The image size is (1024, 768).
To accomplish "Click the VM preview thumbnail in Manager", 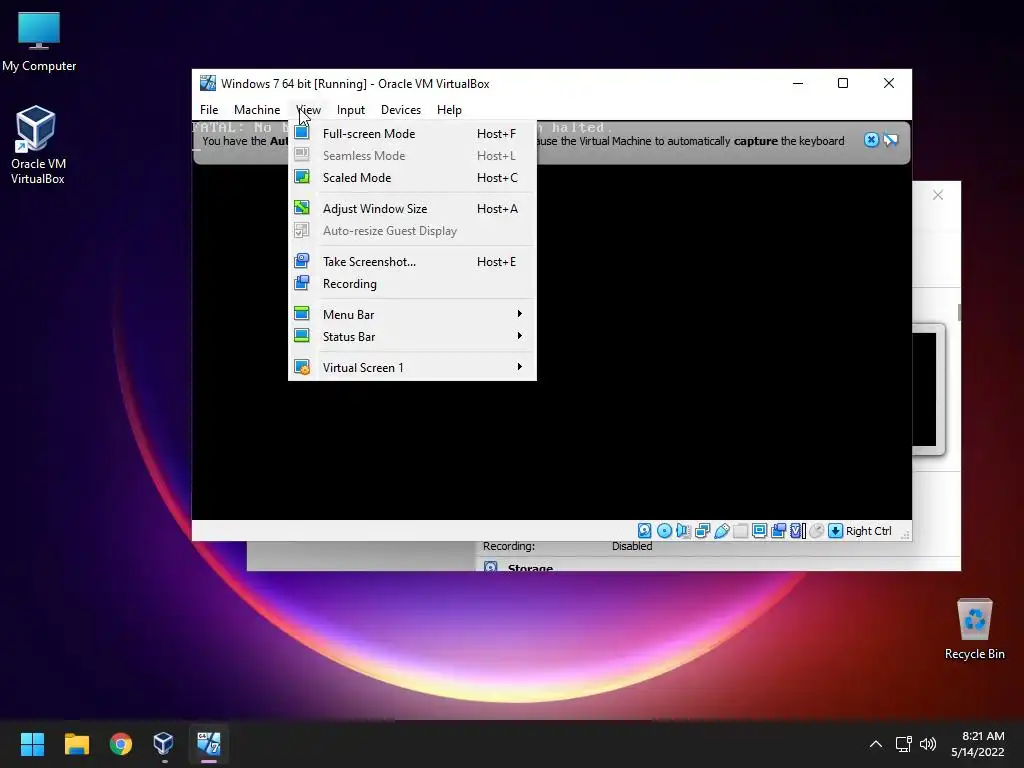I will pos(928,389).
